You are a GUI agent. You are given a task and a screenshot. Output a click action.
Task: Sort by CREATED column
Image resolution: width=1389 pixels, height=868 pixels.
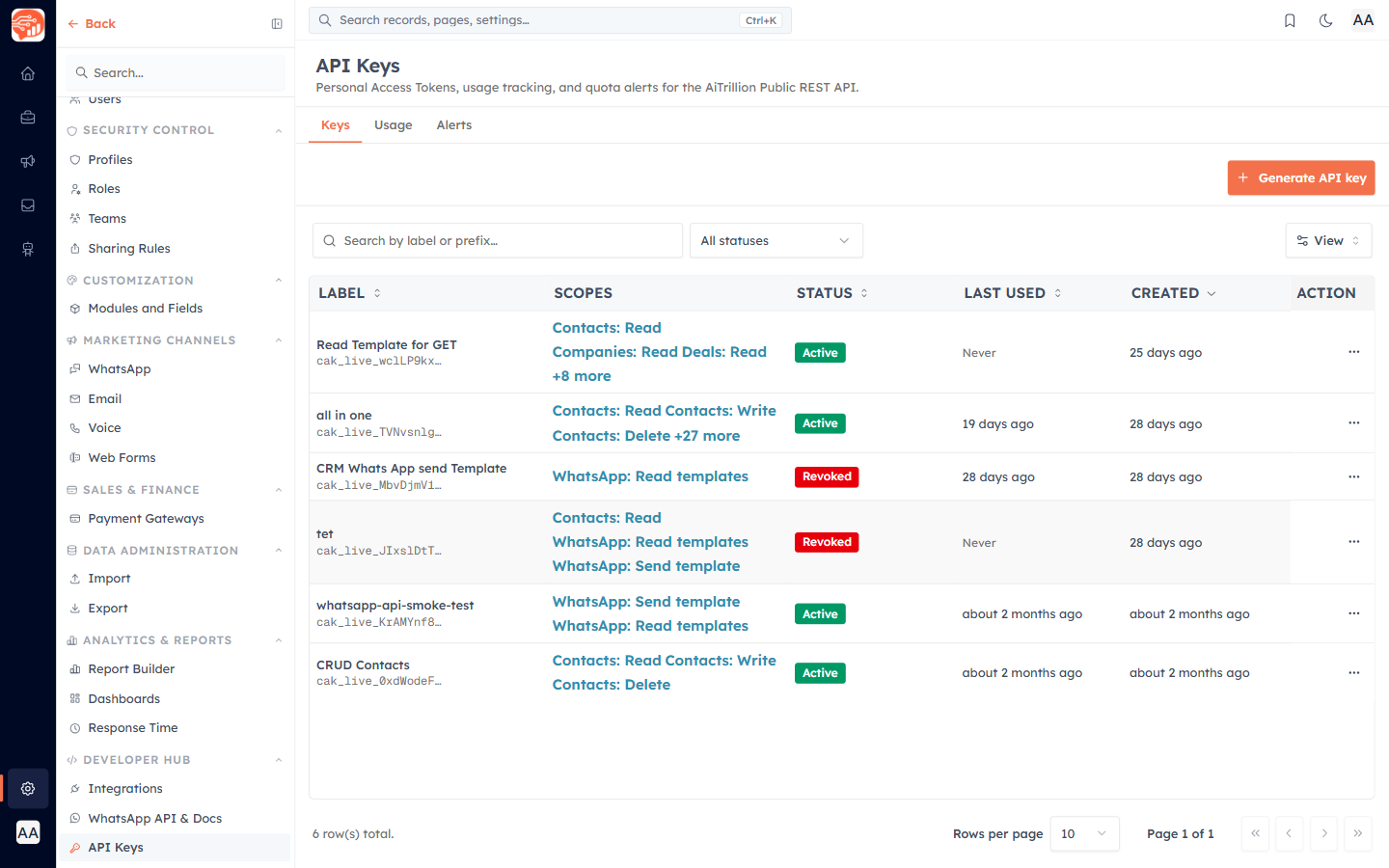pyautogui.click(x=1173, y=293)
